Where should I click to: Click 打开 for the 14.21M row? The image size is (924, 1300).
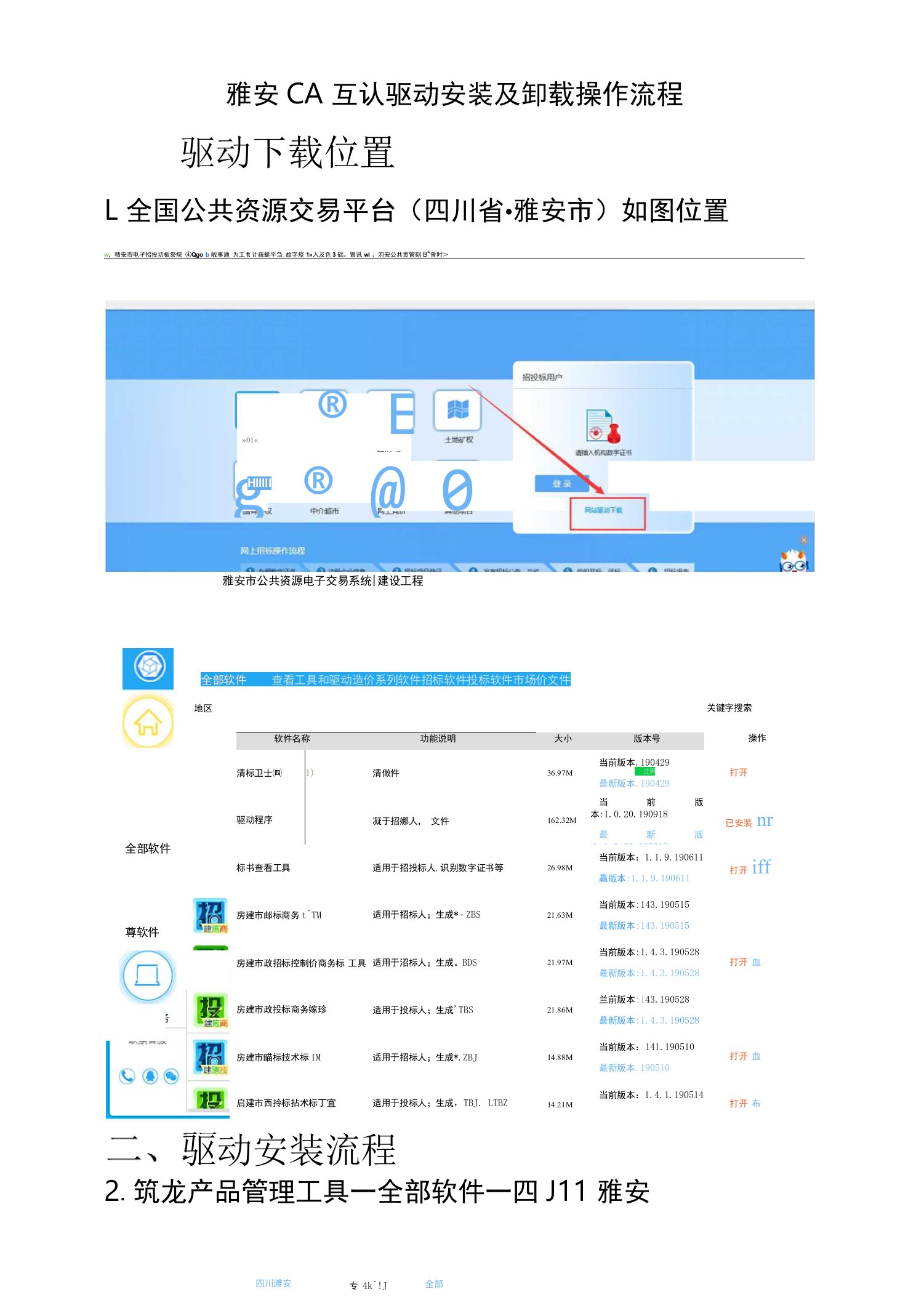[738, 1104]
